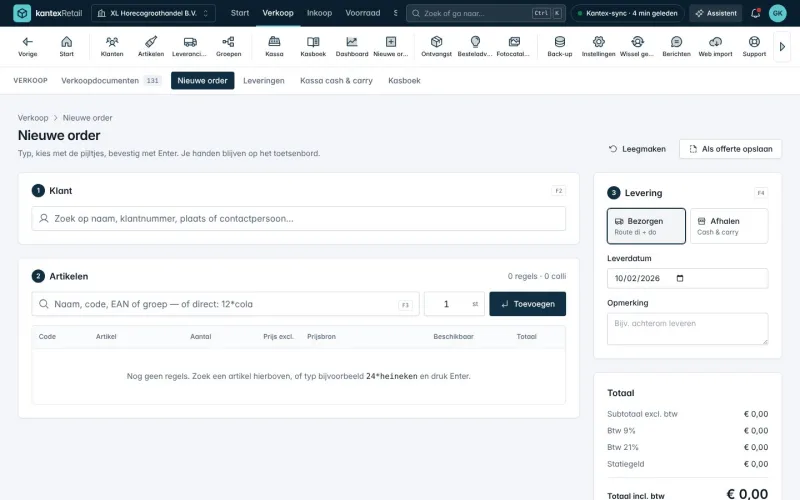Viewport: 800px width, 500px height.
Task: Show more toolbar items with right arrow
Action: pyautogui.click(x=782, y=46)
